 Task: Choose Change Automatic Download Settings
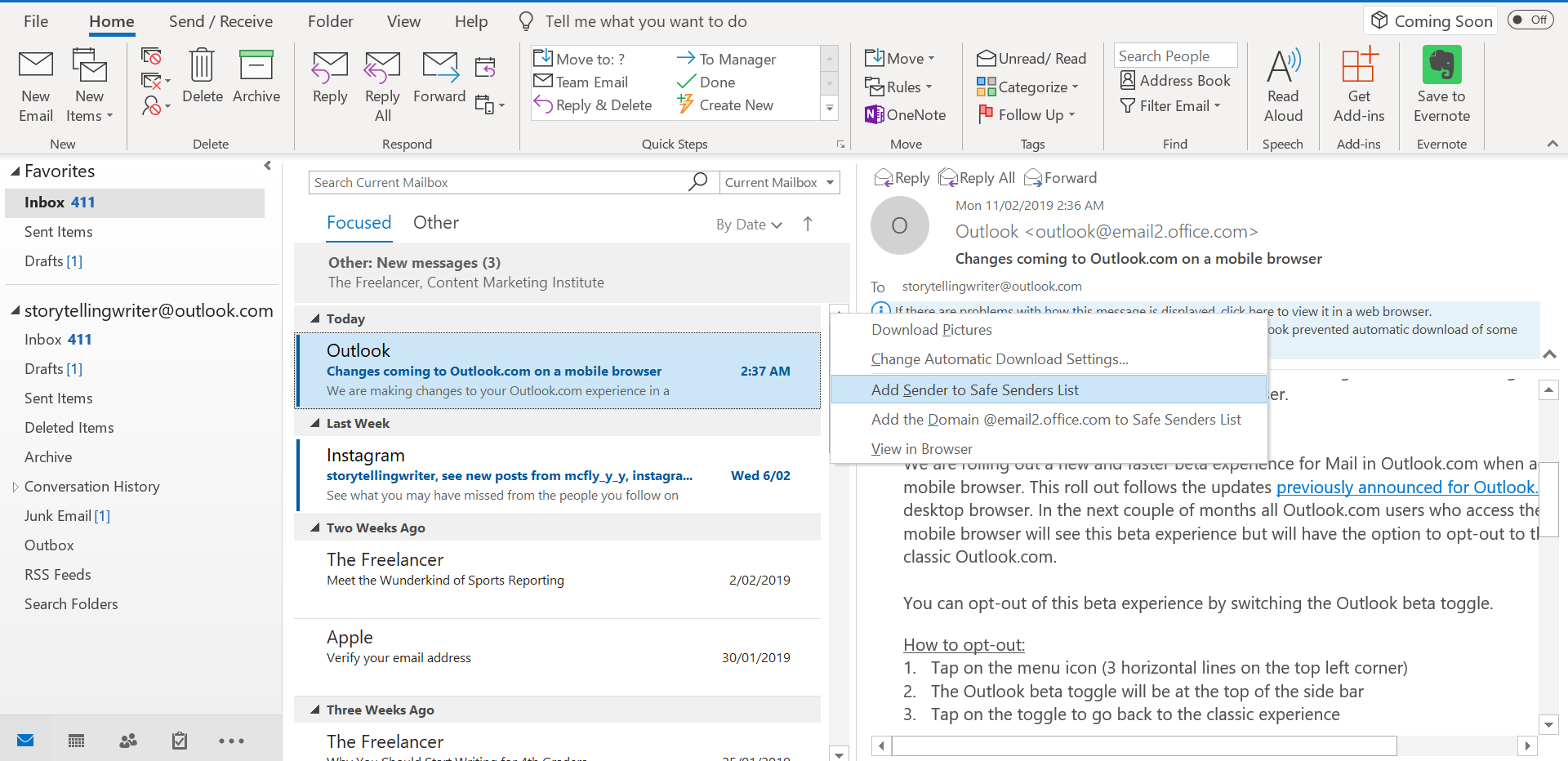pyautogui.click(x=1049, y=359)
